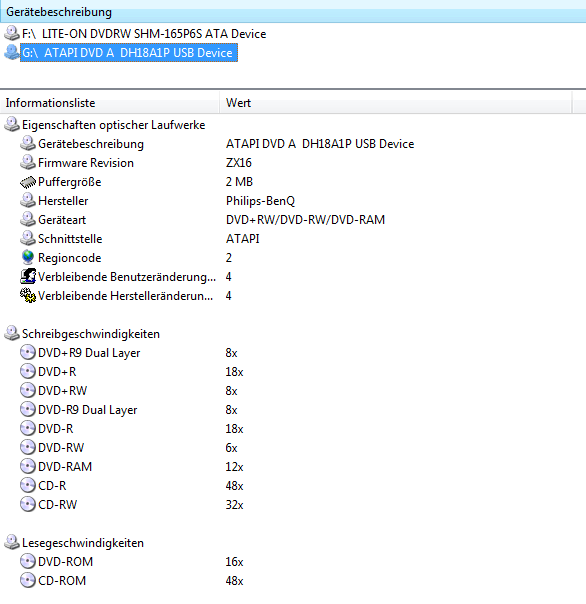Screen dimensions: 586x604
Task: Click the user icon for Verbleibende Benutzeränderungen
Action: pyautogui.click(x=28, y=277)
